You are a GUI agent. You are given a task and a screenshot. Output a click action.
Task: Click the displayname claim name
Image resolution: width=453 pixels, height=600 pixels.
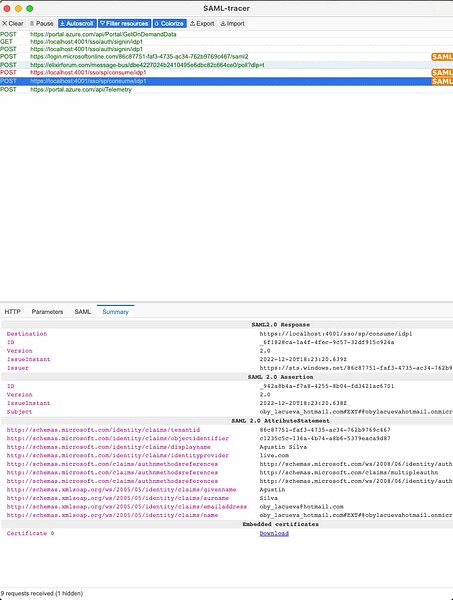(x=109, y=447)
